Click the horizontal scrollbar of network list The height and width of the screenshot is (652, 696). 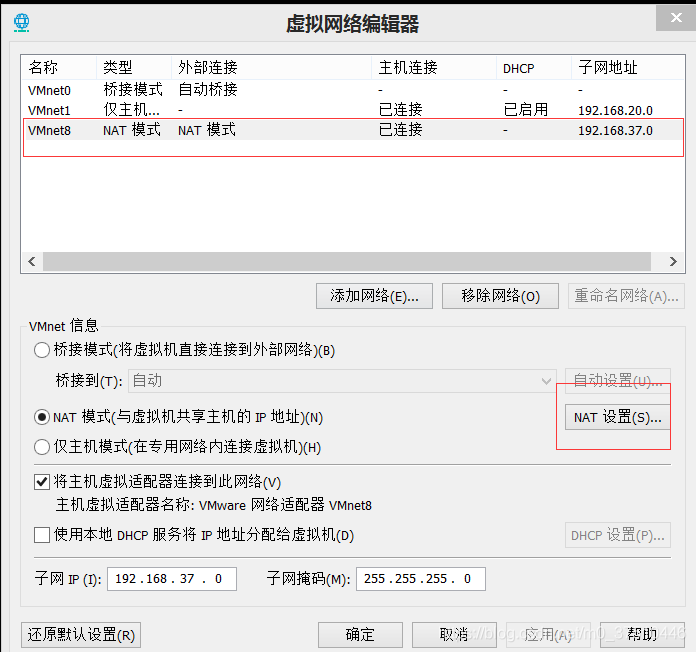click(x=347, y=261)
